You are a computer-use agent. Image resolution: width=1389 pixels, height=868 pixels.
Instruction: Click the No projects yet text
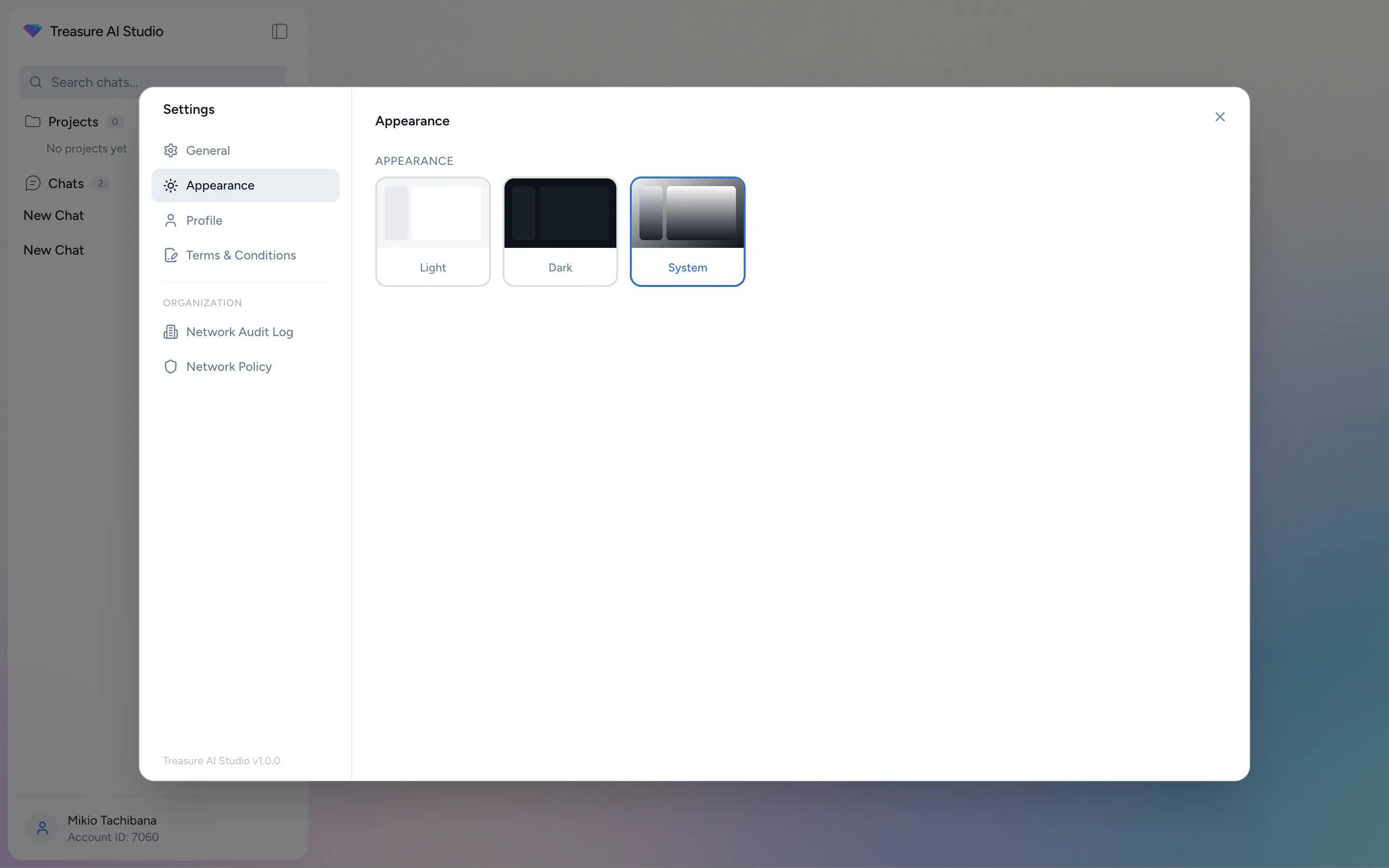[87, 149]
